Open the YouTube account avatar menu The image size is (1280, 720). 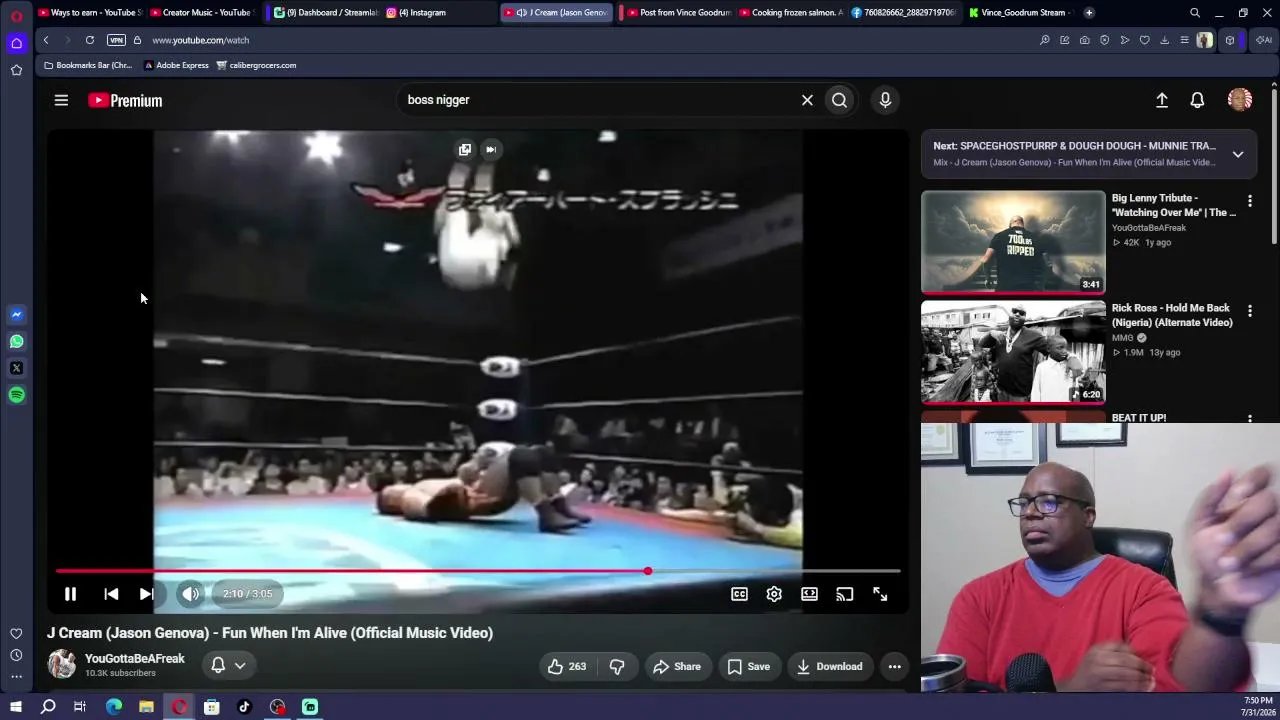(1240, 100)
